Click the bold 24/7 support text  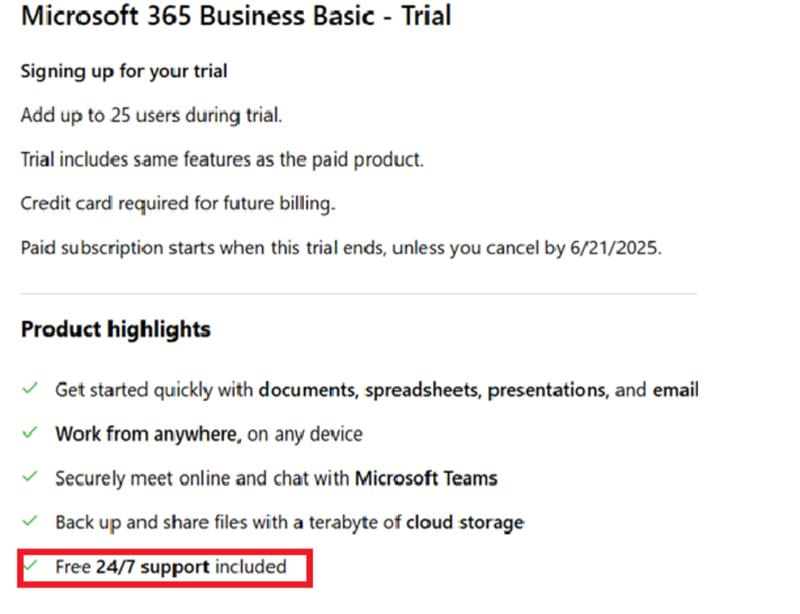(x=153, y=567)
